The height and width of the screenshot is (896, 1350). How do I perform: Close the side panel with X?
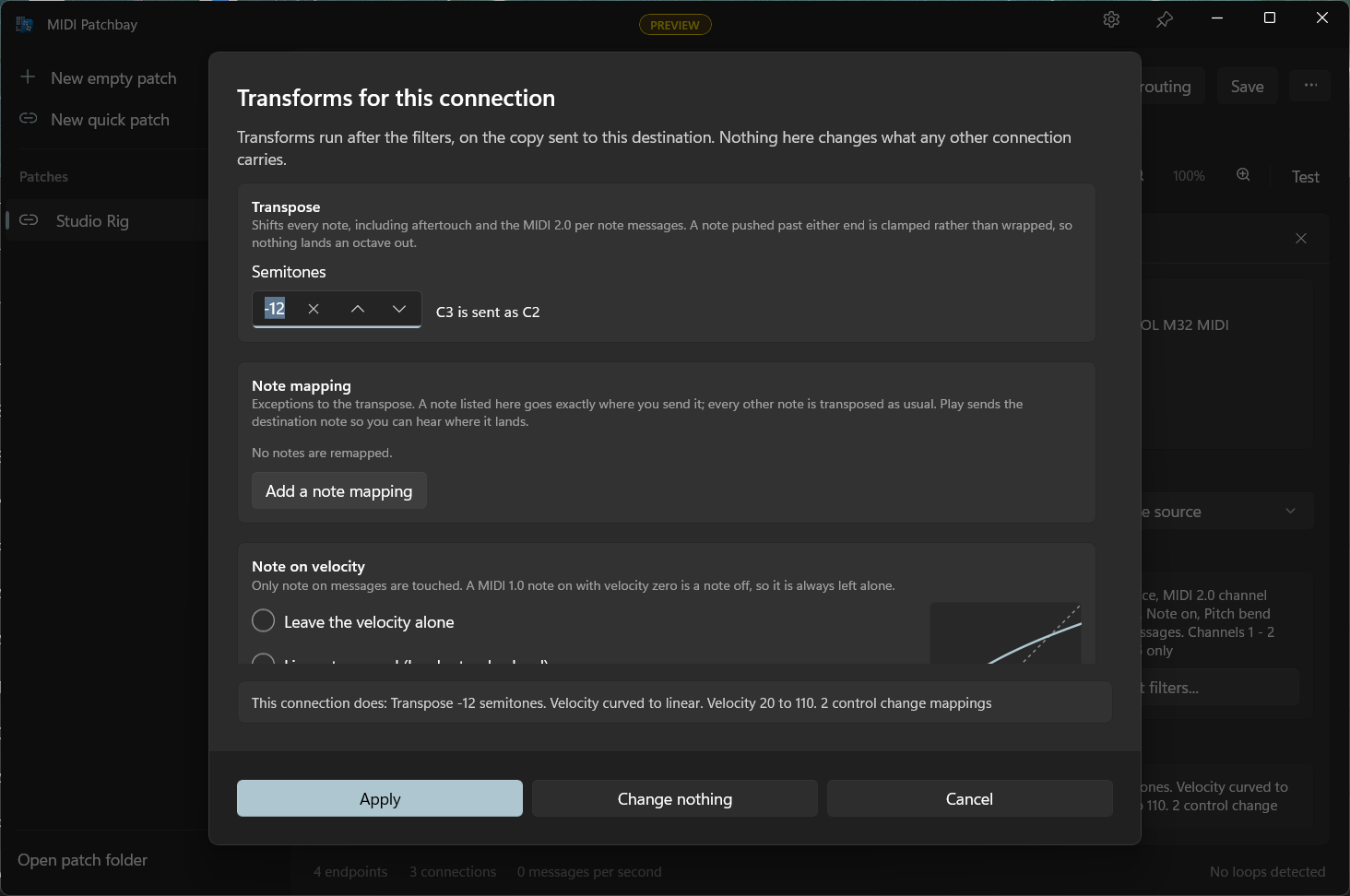(x=1301, y=239)
